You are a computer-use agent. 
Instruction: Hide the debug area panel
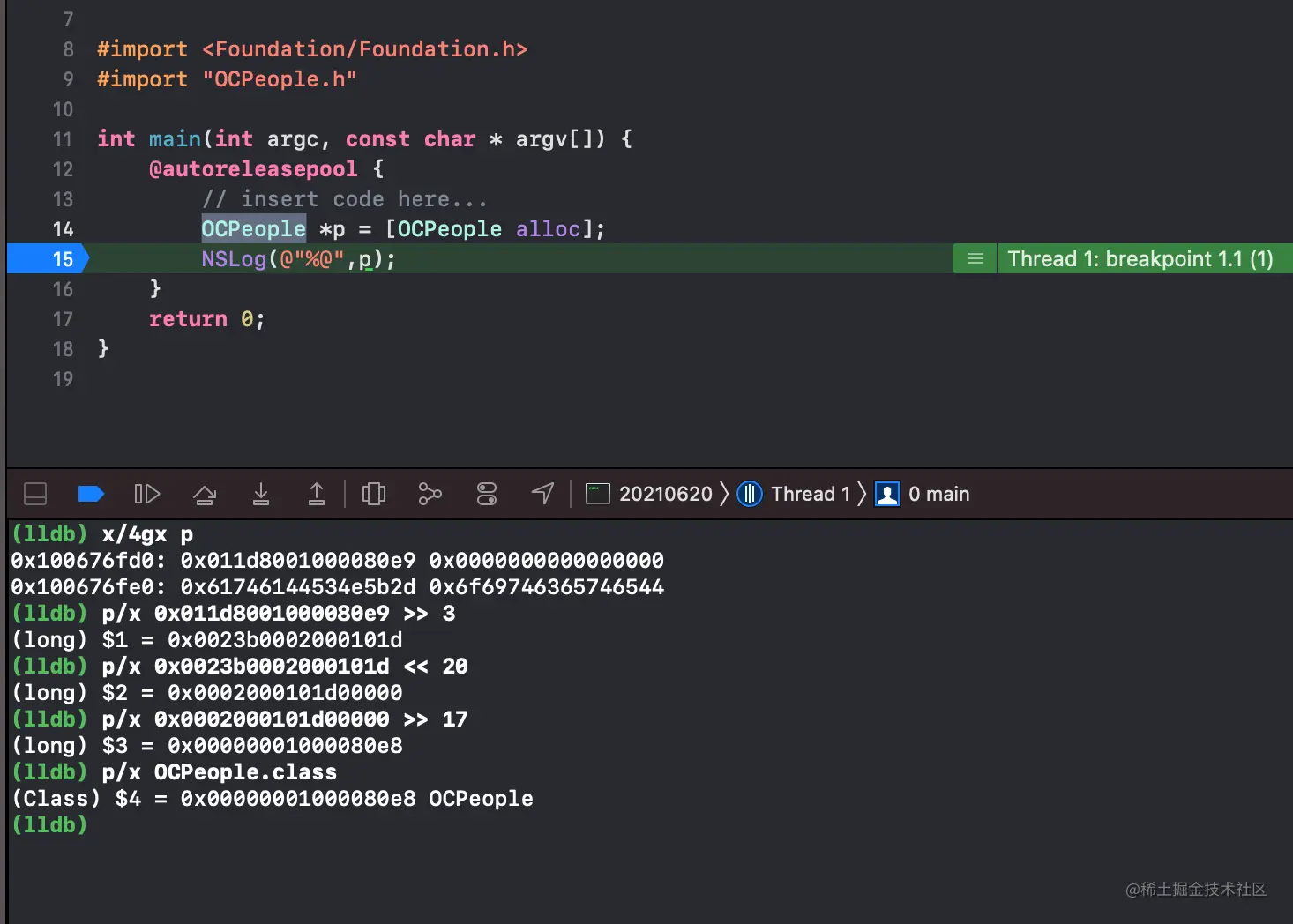(35, 494)
